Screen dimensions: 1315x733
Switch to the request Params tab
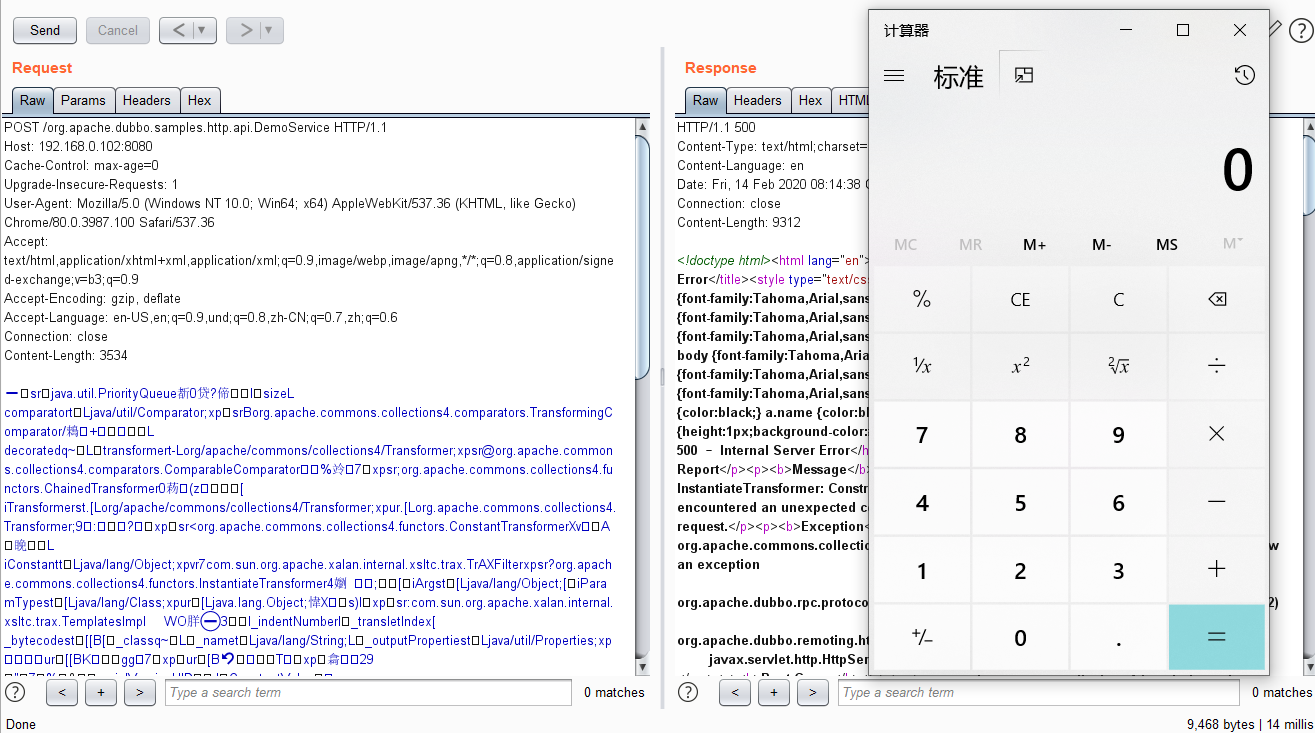coord(83,100)
